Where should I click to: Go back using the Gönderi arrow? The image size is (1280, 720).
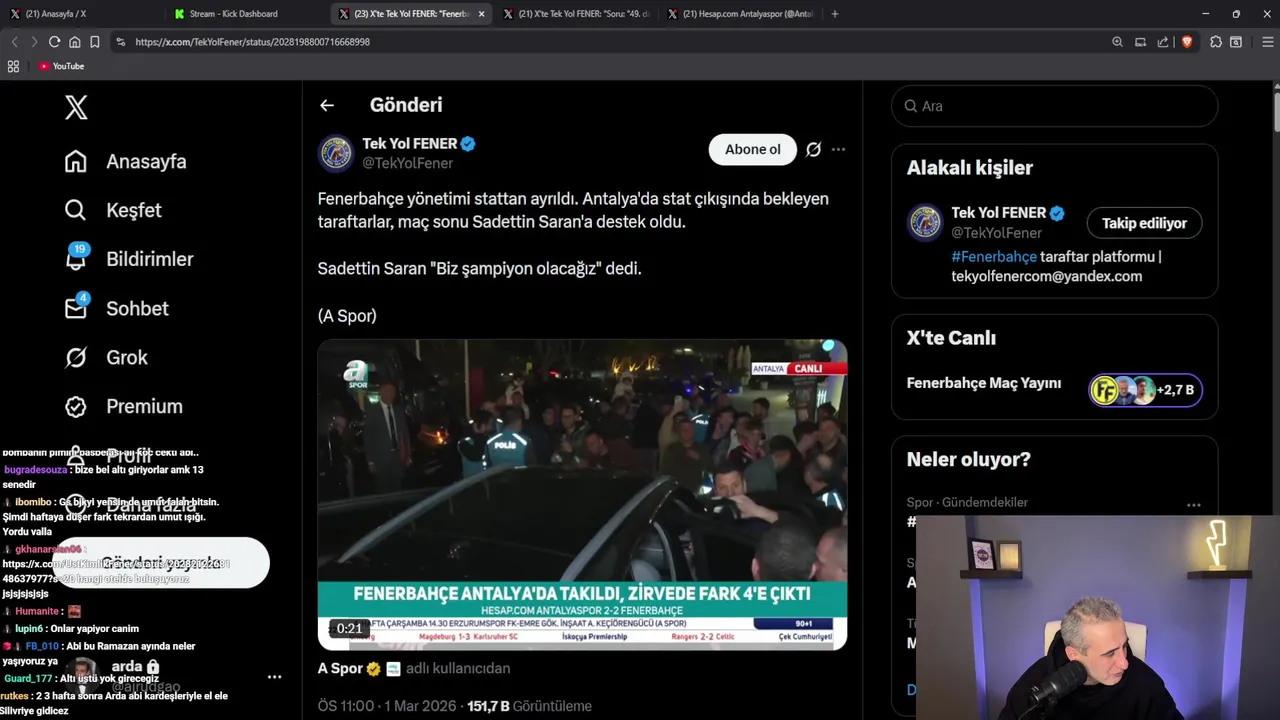tap(327, 105)
